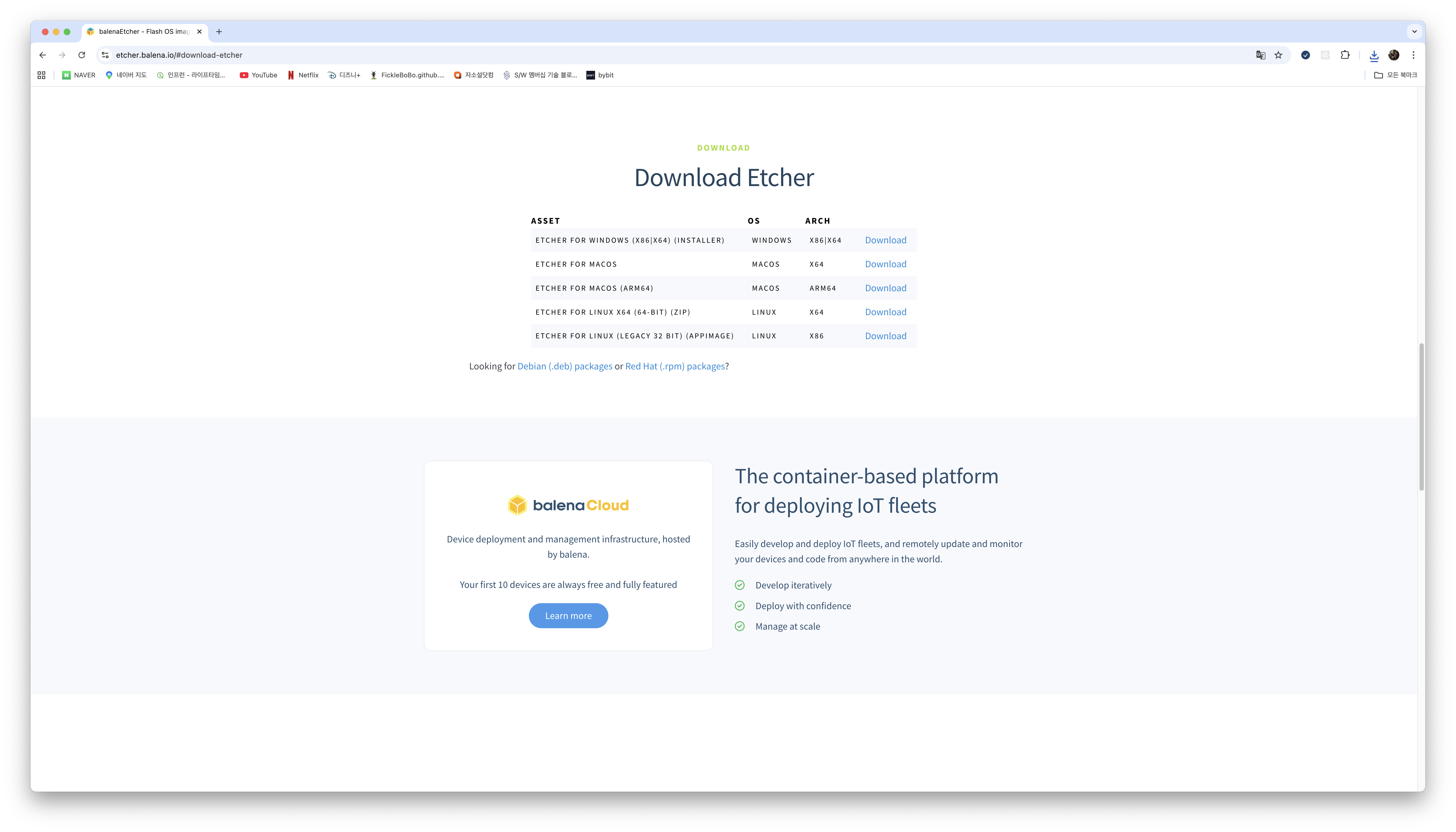The height and width of the screenshot is (832, 1456).
Task: Open the Extensions puzzle icon
Action: pos(1345,55)
